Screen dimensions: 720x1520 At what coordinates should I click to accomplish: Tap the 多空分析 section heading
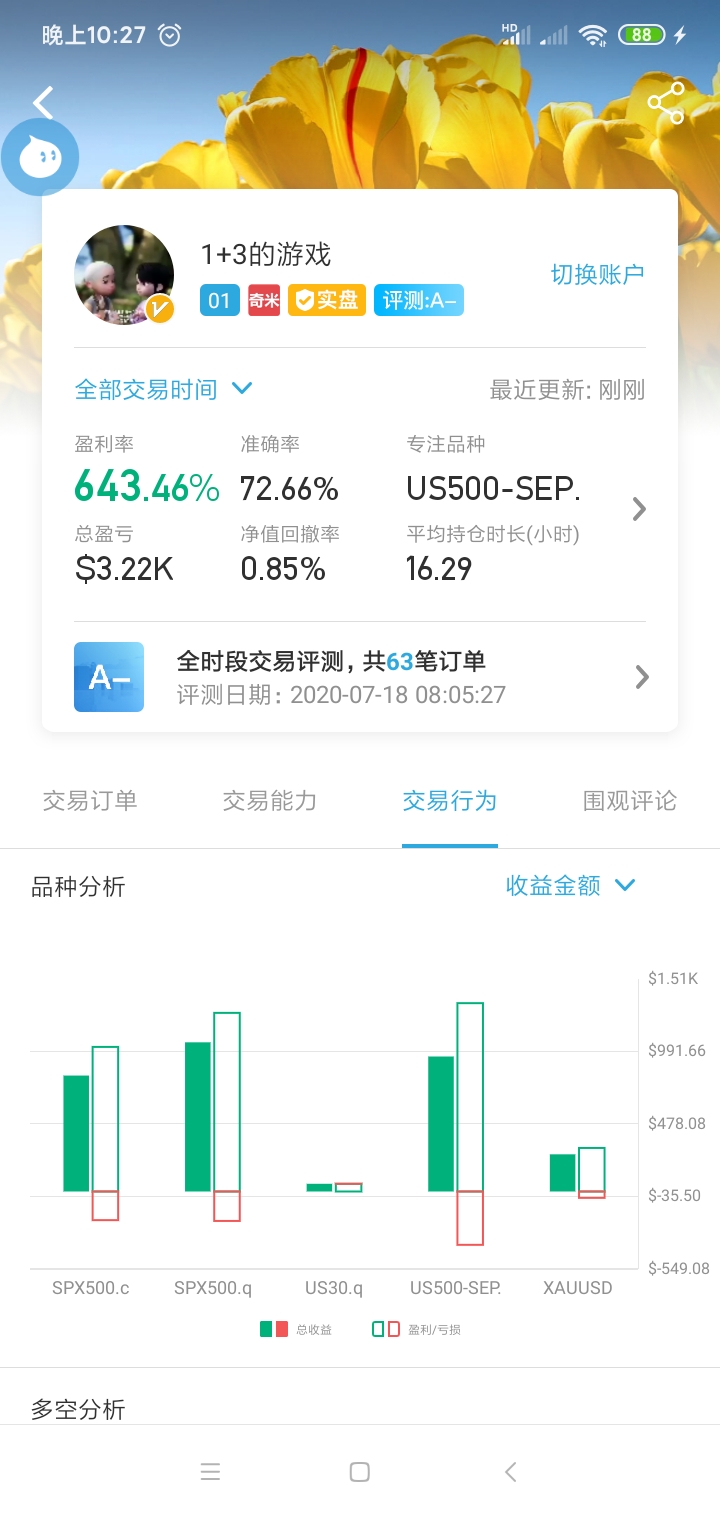coord(78,1410)
